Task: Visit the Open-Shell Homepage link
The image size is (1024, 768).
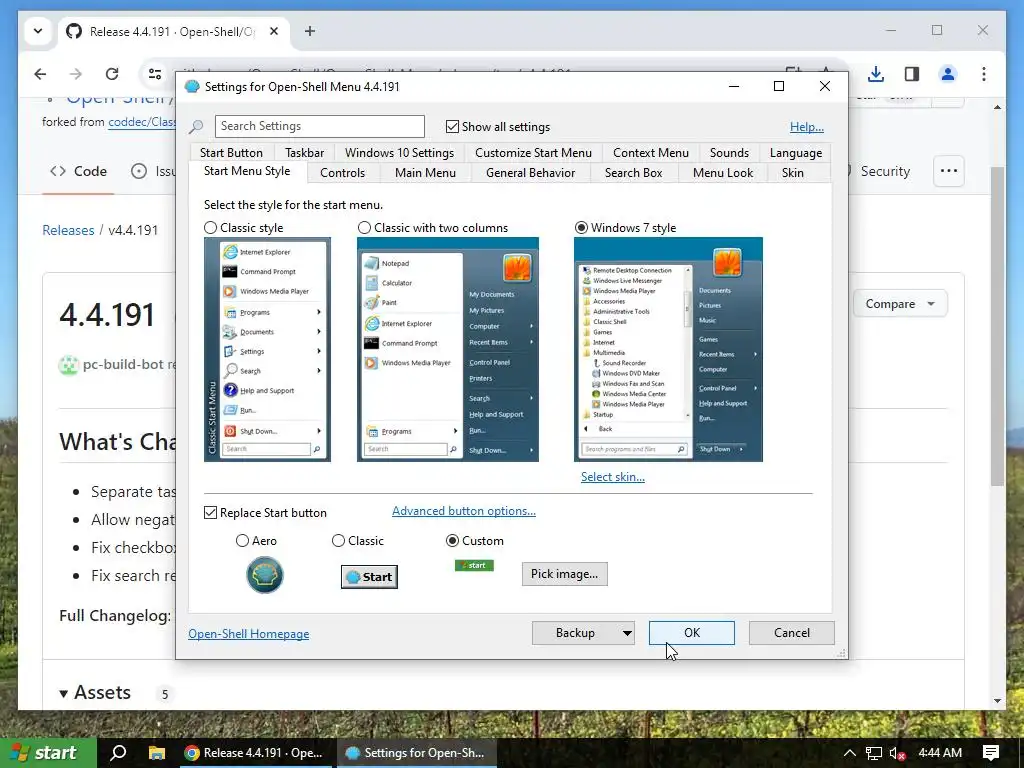Action: point(249,634)
